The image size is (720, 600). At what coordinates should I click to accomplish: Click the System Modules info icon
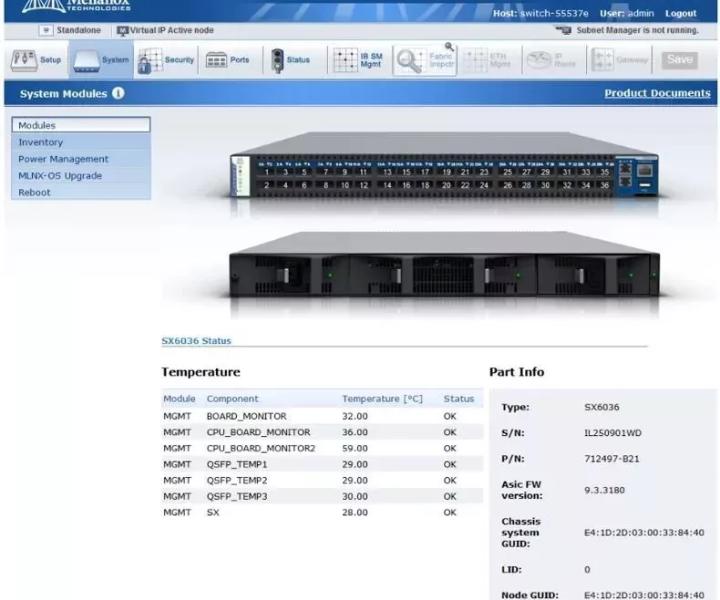(x=118, y=93)
